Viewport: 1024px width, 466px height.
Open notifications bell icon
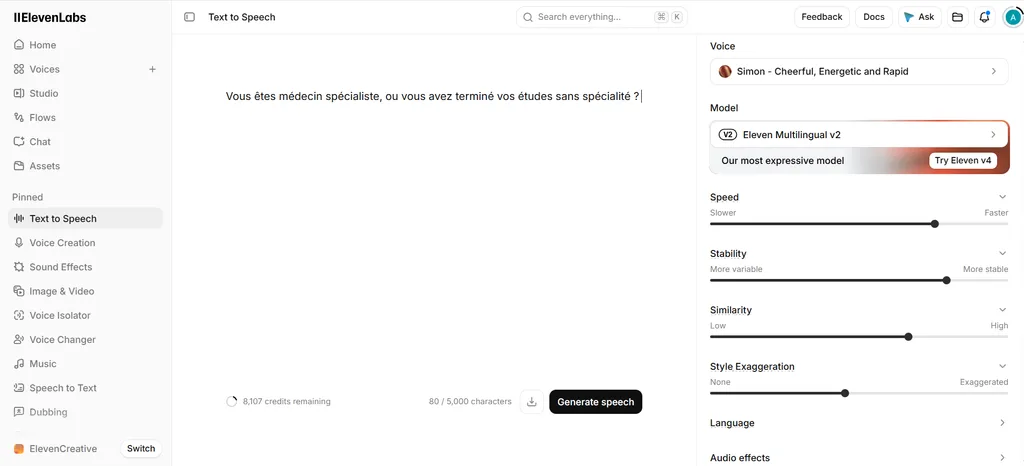pos(984,17)
